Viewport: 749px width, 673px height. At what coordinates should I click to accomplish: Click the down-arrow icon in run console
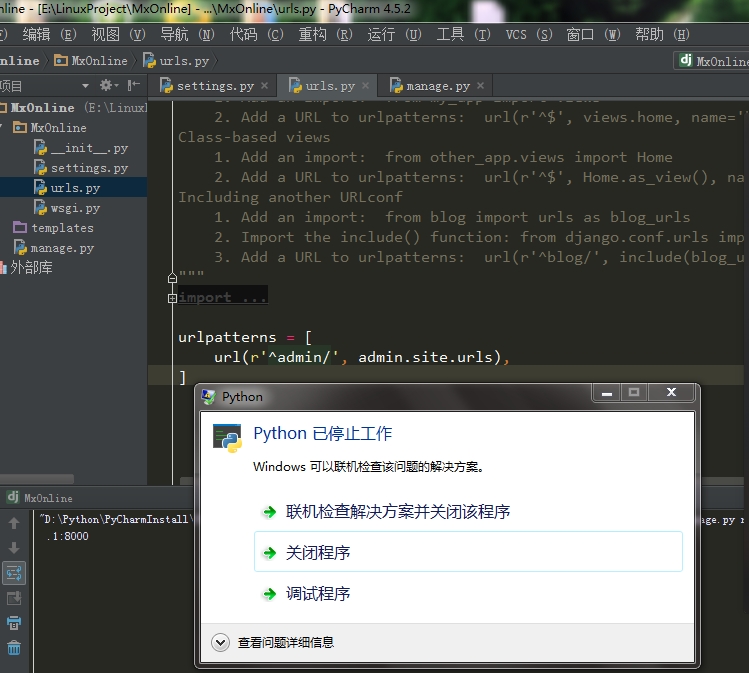[x=14, y=548]
